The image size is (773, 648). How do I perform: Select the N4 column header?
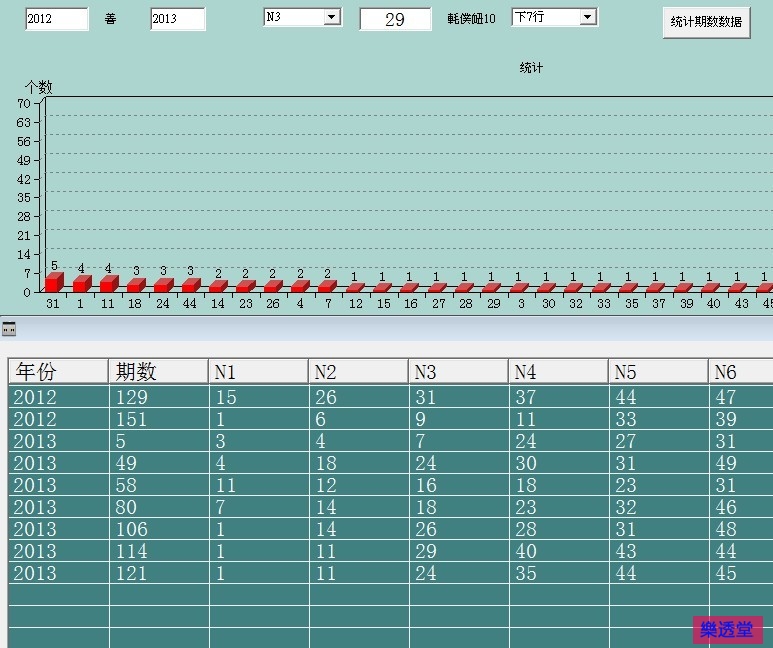pyautogui.click(x=558, y=372)
